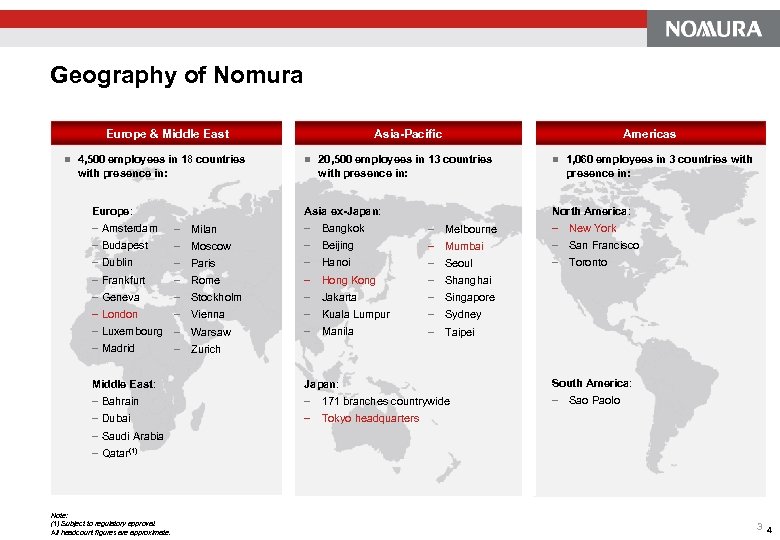Click San Francisco in the Americas list
Image resolution: width=780 pixels, height=540 pixels.
(x=603, y=245)
